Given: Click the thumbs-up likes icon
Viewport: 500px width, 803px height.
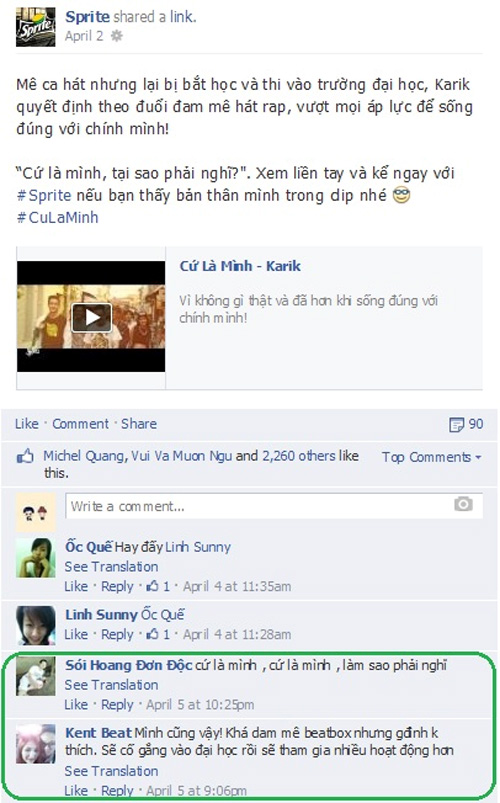Looking at the screenshot, I should 25,456.
